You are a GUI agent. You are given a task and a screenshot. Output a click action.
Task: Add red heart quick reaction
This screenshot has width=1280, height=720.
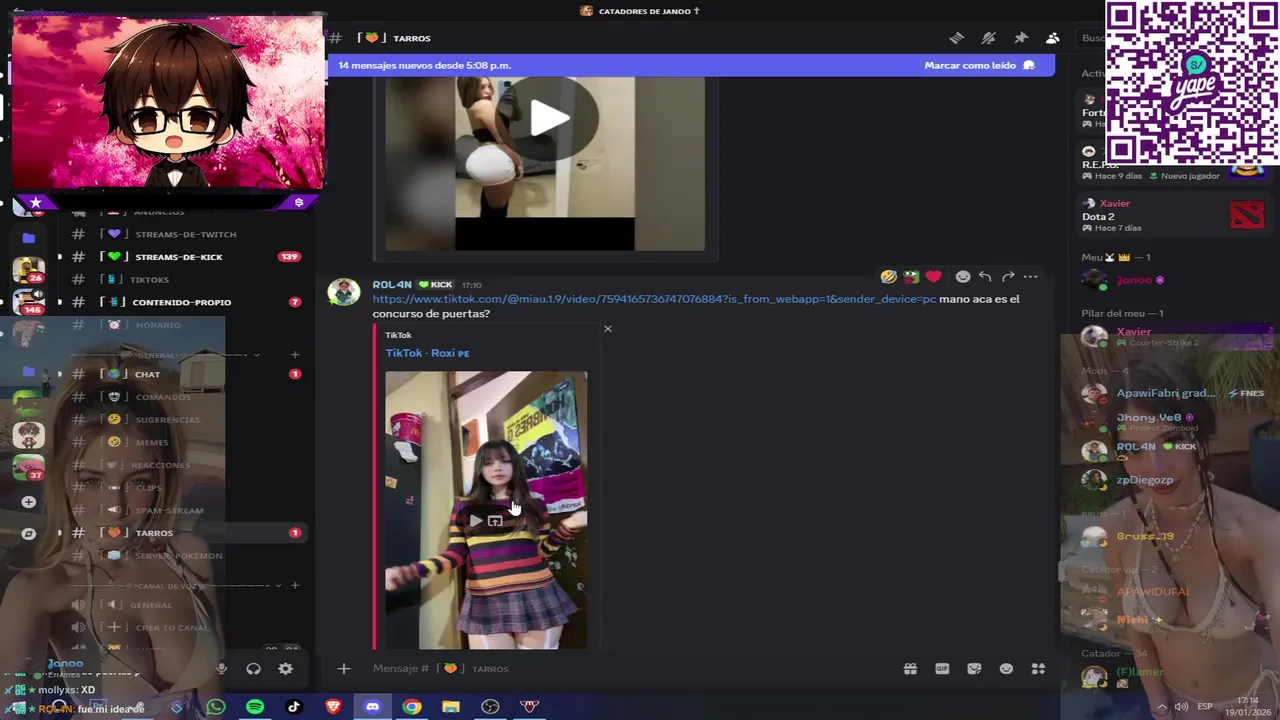pos(933,277)
